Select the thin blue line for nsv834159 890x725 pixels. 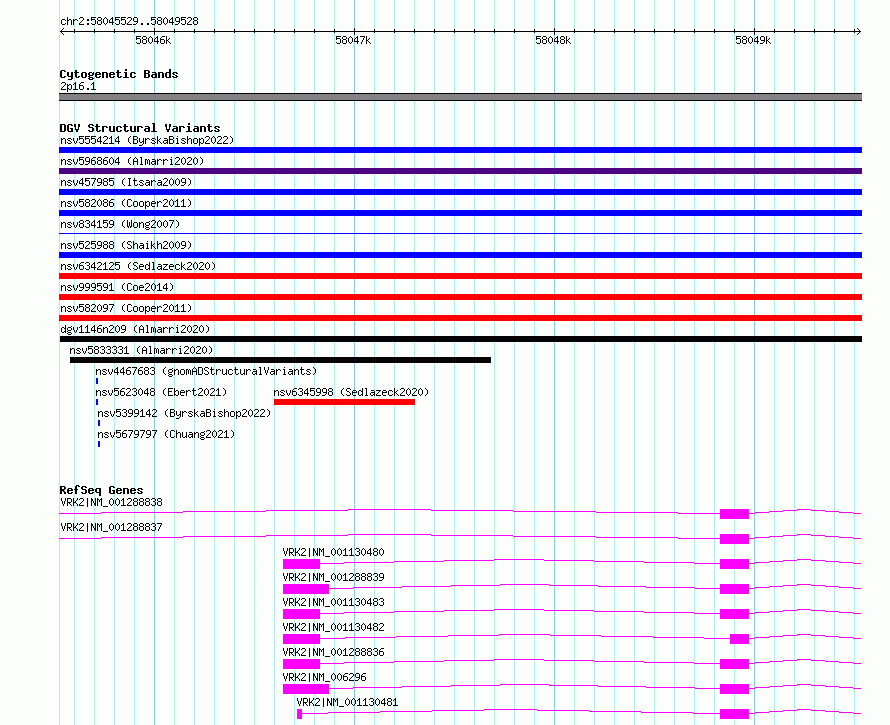click(460, 233)
